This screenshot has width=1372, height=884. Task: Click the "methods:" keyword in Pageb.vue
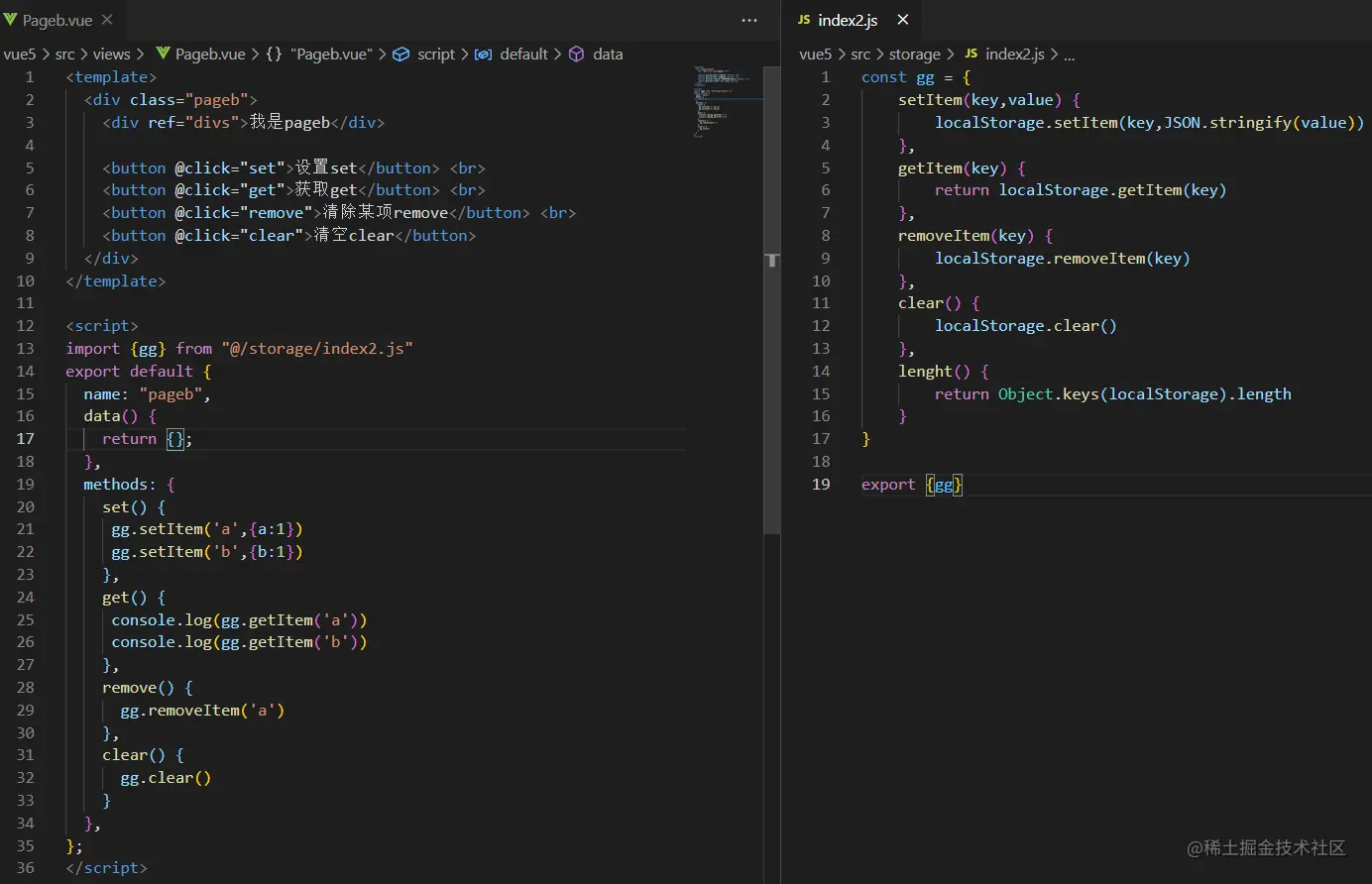point(120,485)
